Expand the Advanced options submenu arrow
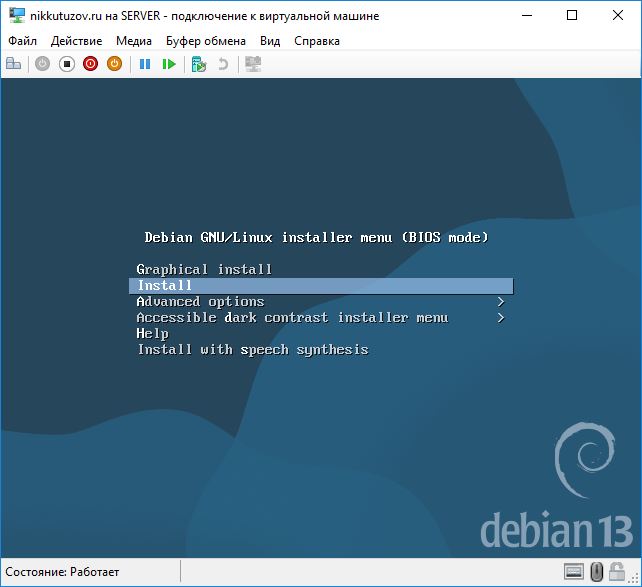Viewport: 642px width, 587px height. [500, 302]
